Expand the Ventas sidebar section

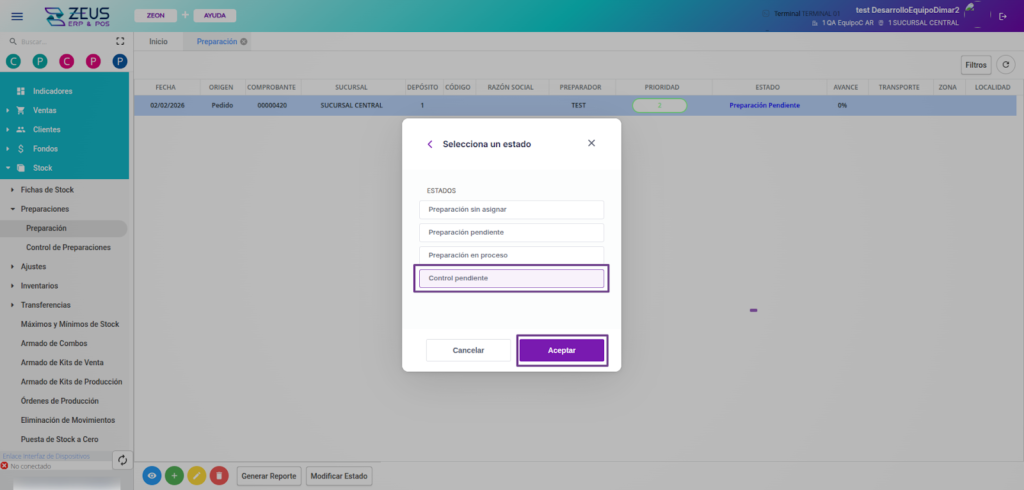click(x=44, y=110)
